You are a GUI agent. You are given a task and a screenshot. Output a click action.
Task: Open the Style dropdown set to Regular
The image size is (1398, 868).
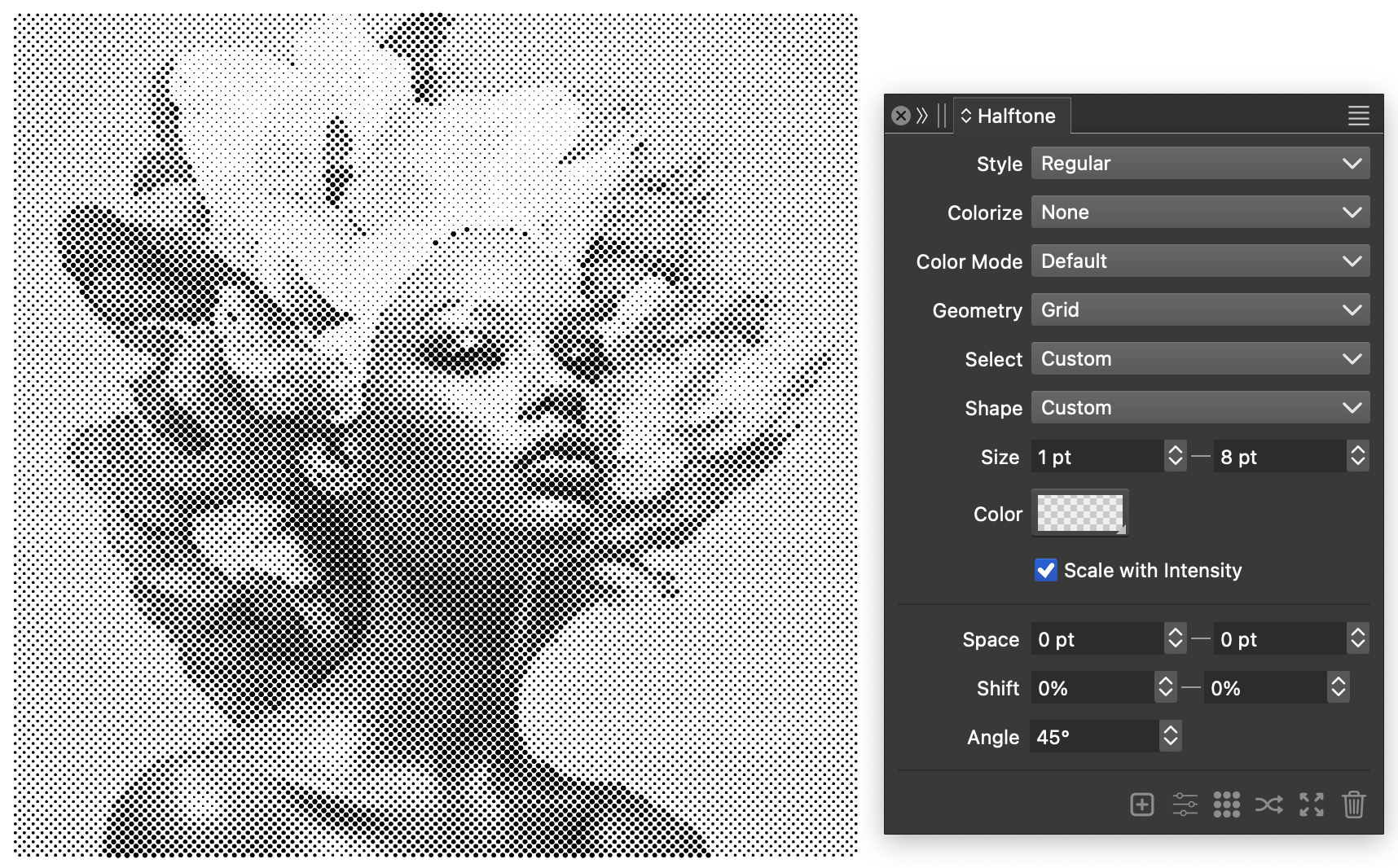click(x=1199, y=163)
